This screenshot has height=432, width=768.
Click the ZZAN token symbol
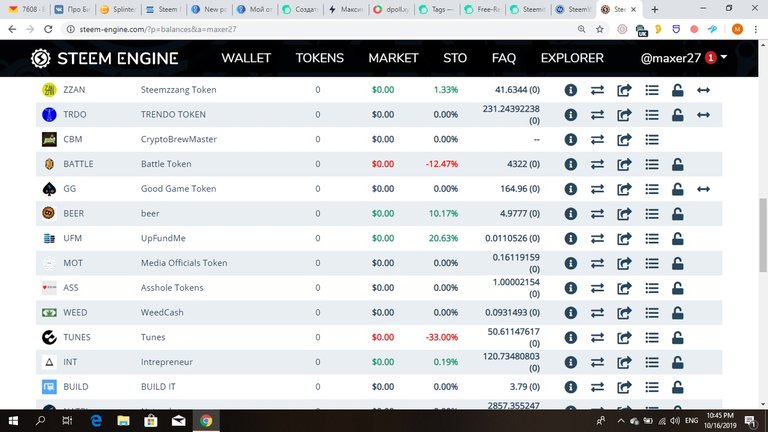[74, 90]
